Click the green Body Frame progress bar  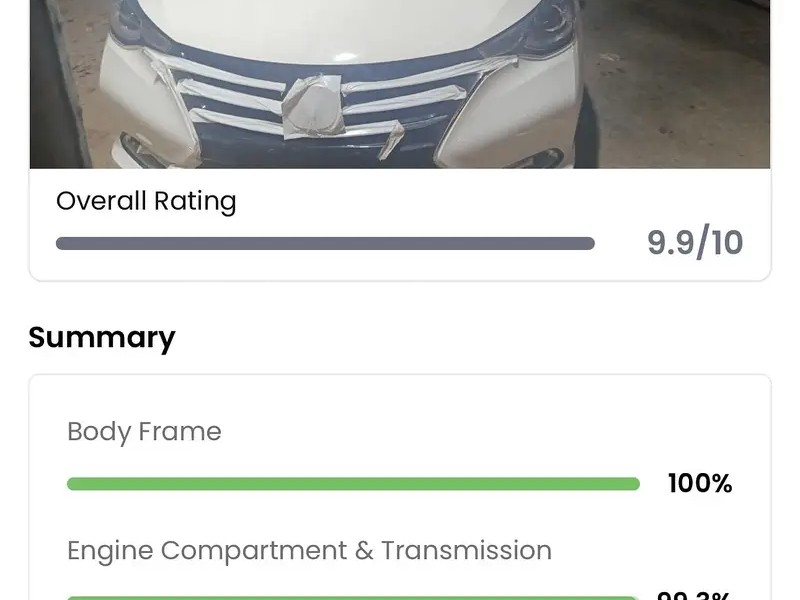[353, 484]
